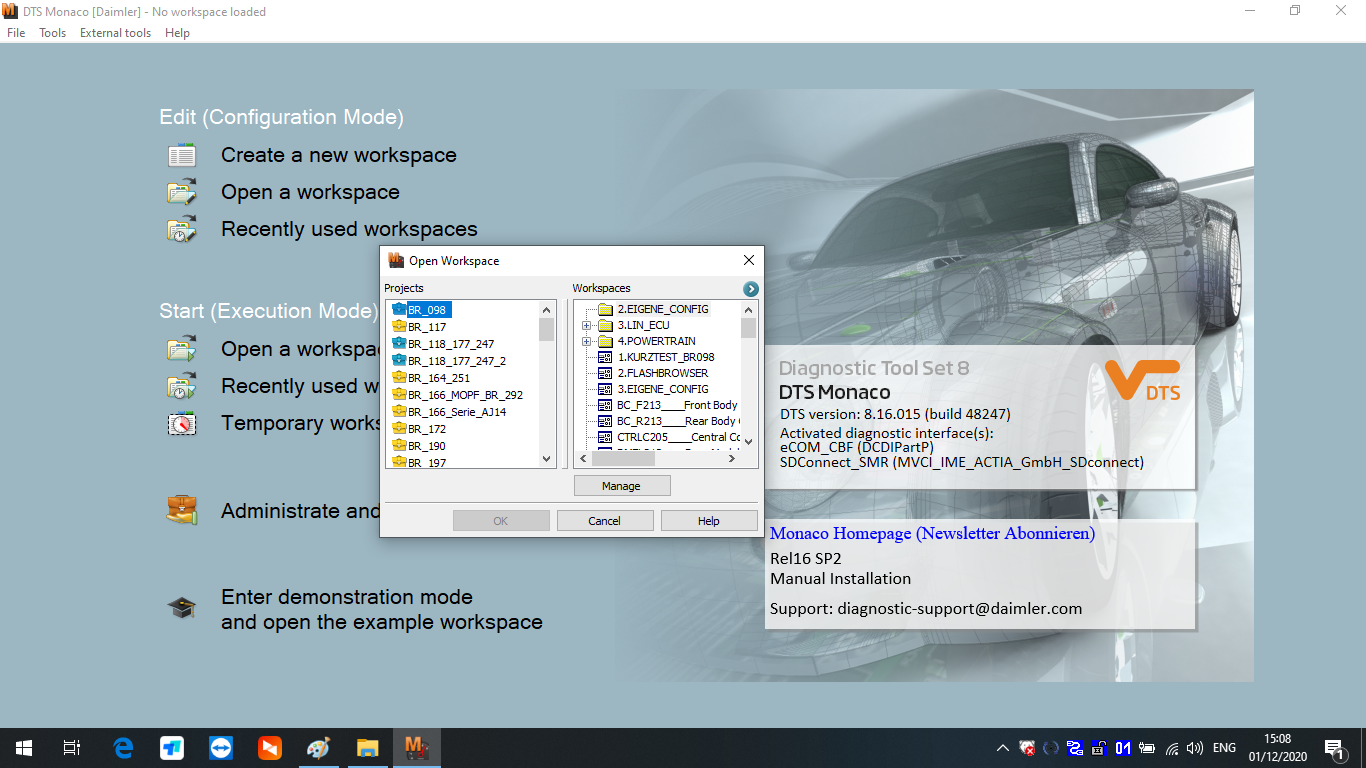The width and height of the screenshot is (1366, 768).
Task: Click the Wi-Fi network tray icon
Action: (1171, 748)
